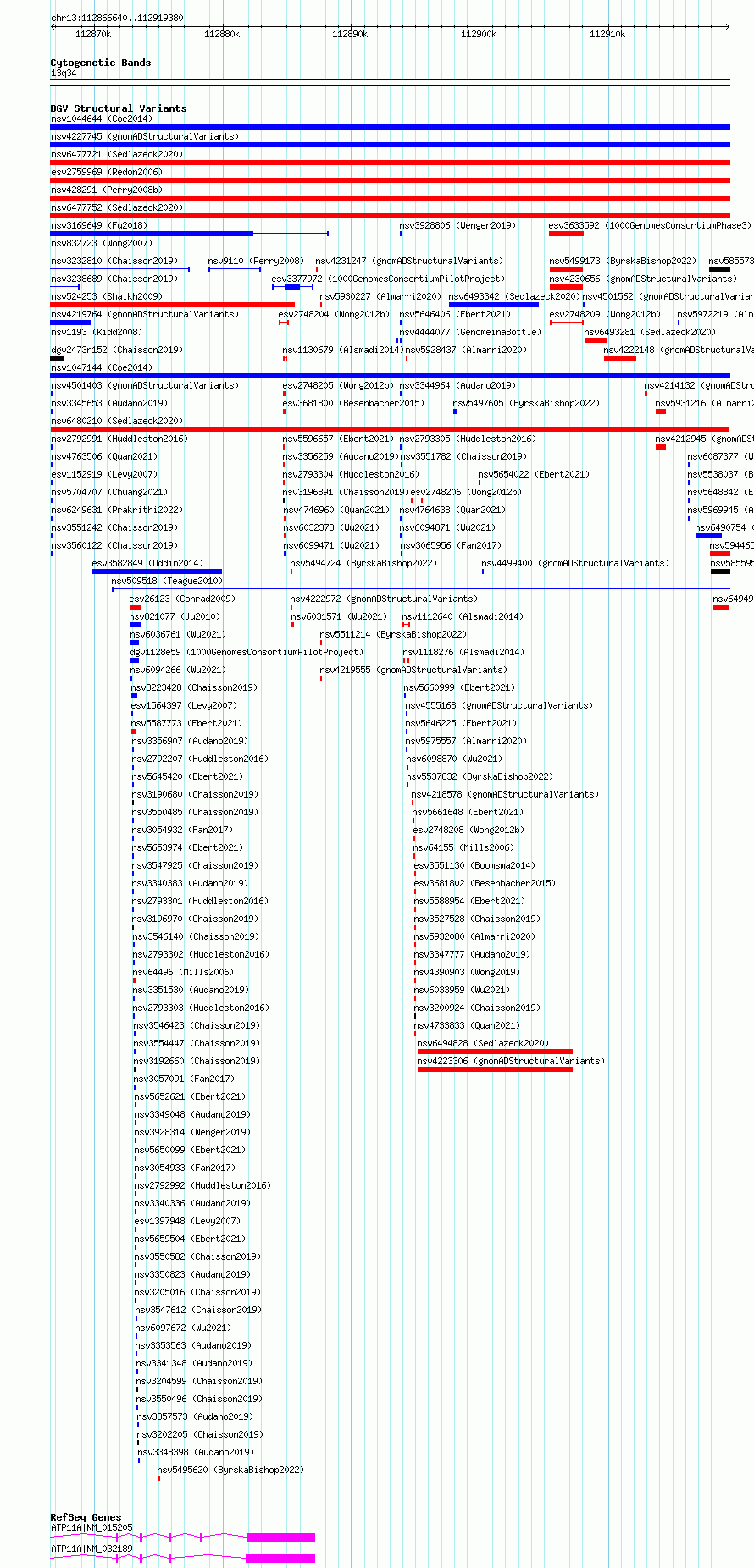
Task: Click the nsv509518 (Teague2010) label
Action: (x=166, y=581)
